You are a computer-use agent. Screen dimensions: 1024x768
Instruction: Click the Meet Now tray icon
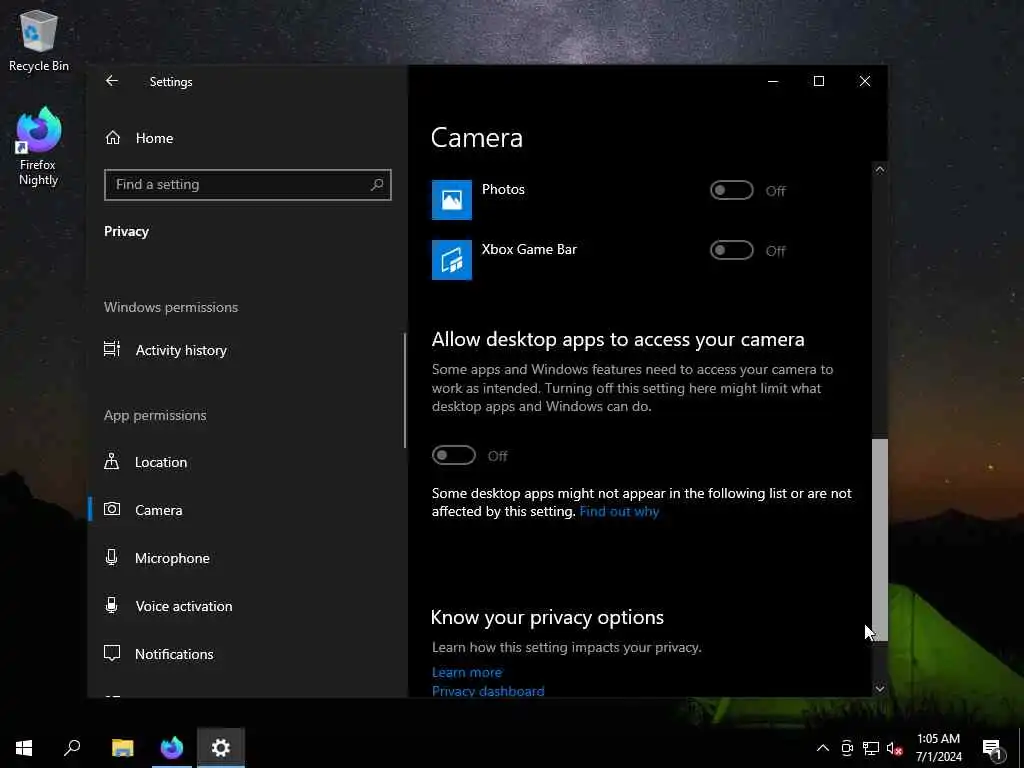pyautogui.click(x=847, y=748)
